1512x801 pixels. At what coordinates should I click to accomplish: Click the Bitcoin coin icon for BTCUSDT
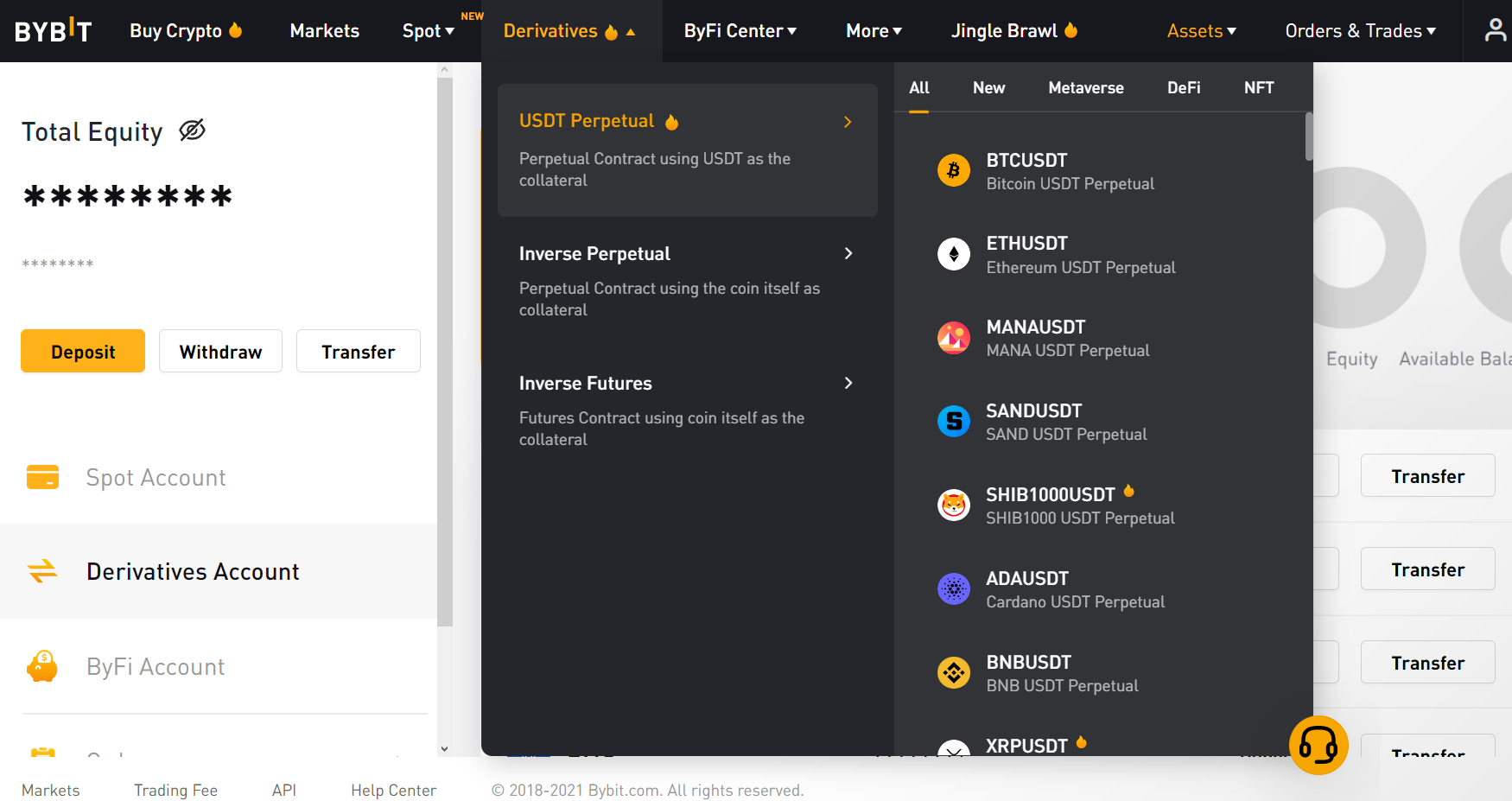point(954,170)
